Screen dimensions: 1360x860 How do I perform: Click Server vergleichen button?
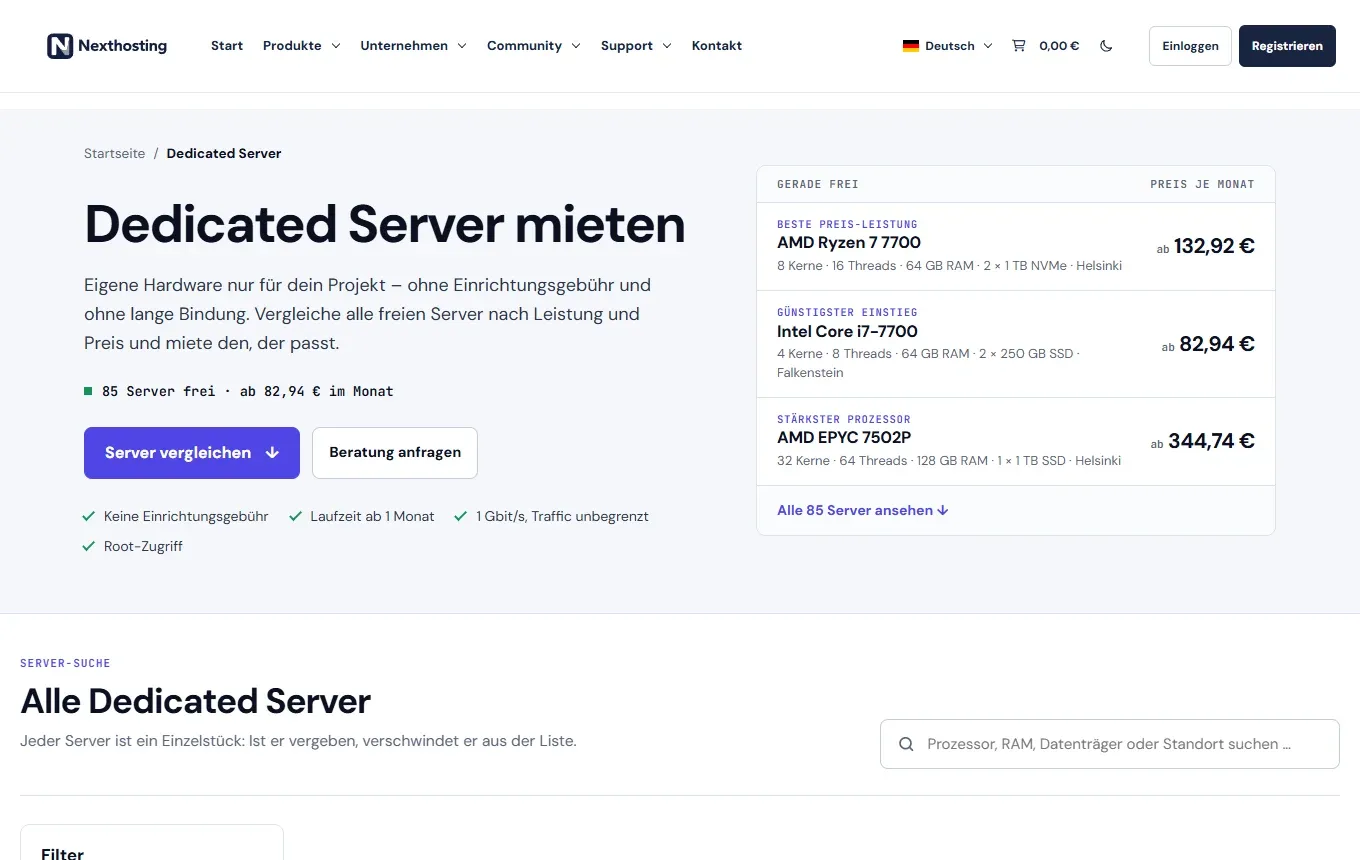click(192, 453)
